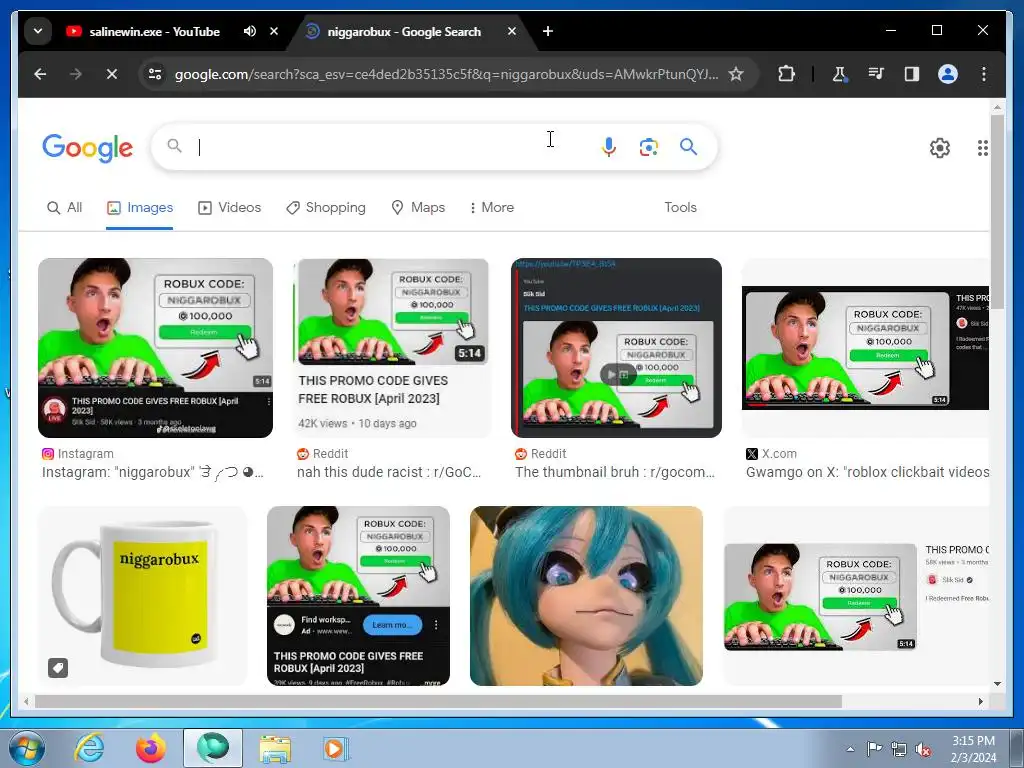Open the Action Center flag icon
The image size is (1024, 768).
point(874,749)
